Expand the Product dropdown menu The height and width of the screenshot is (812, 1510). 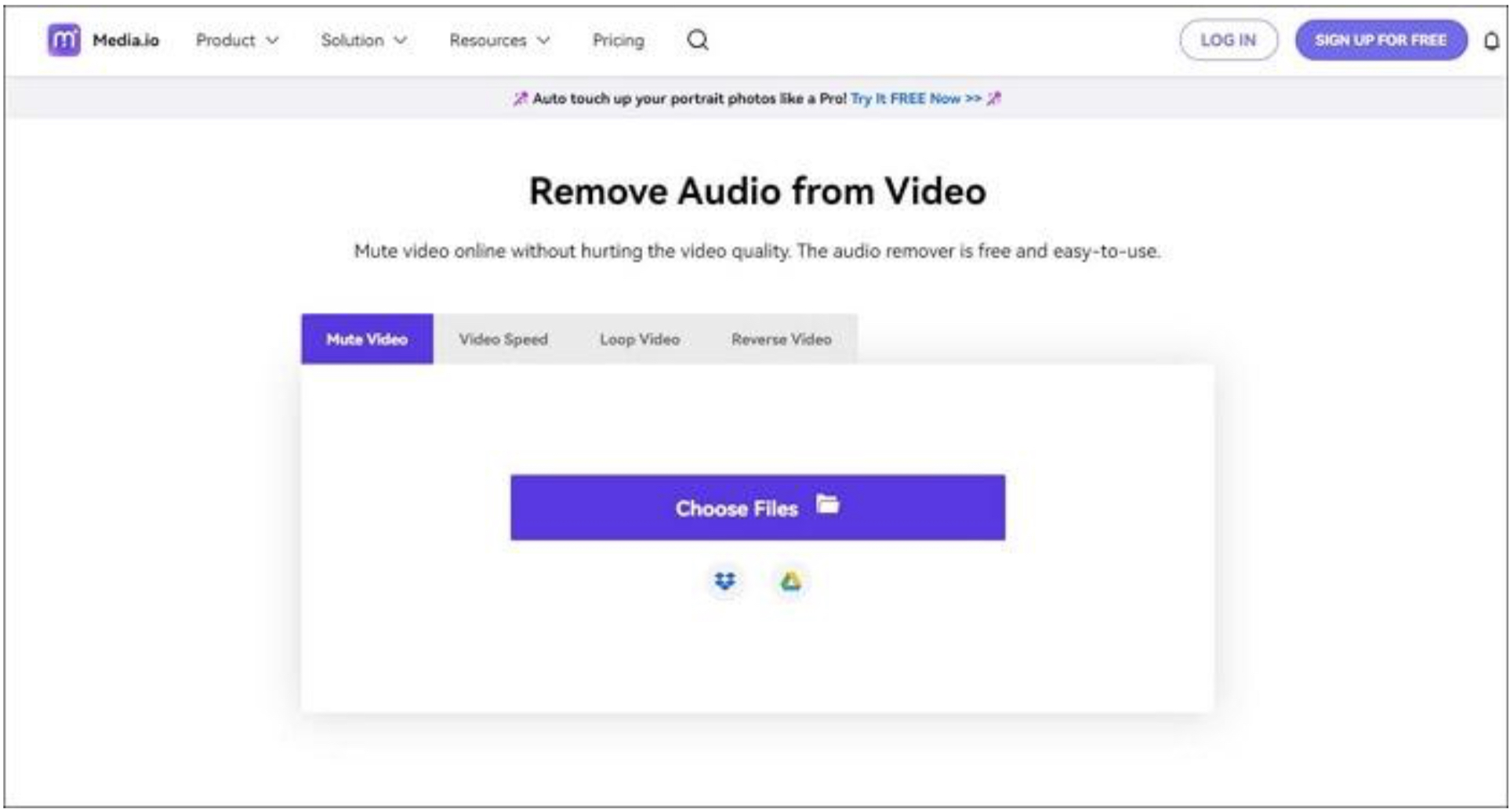click(x=237, y=40)
